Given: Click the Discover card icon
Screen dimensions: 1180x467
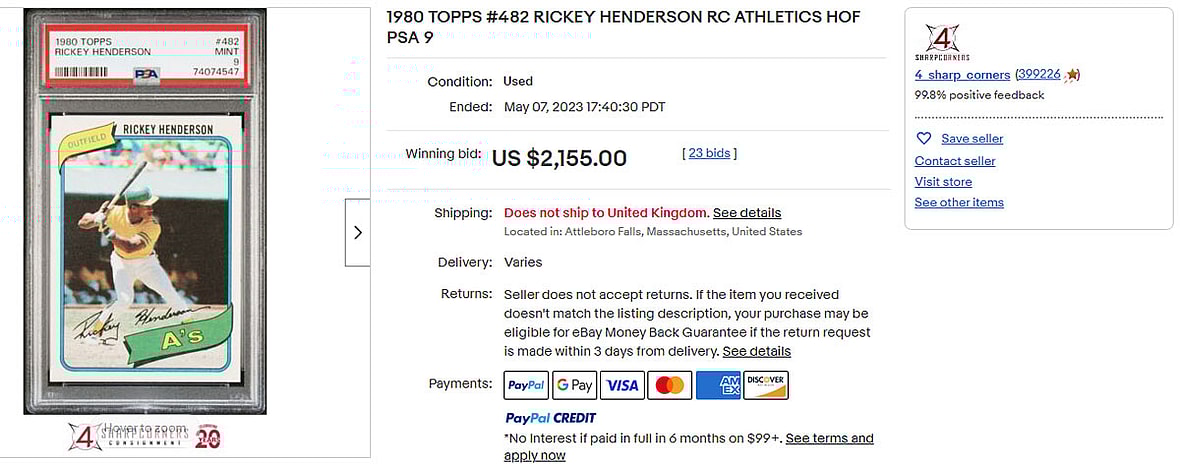Looking at the screenshot, I should pos(766,385).
